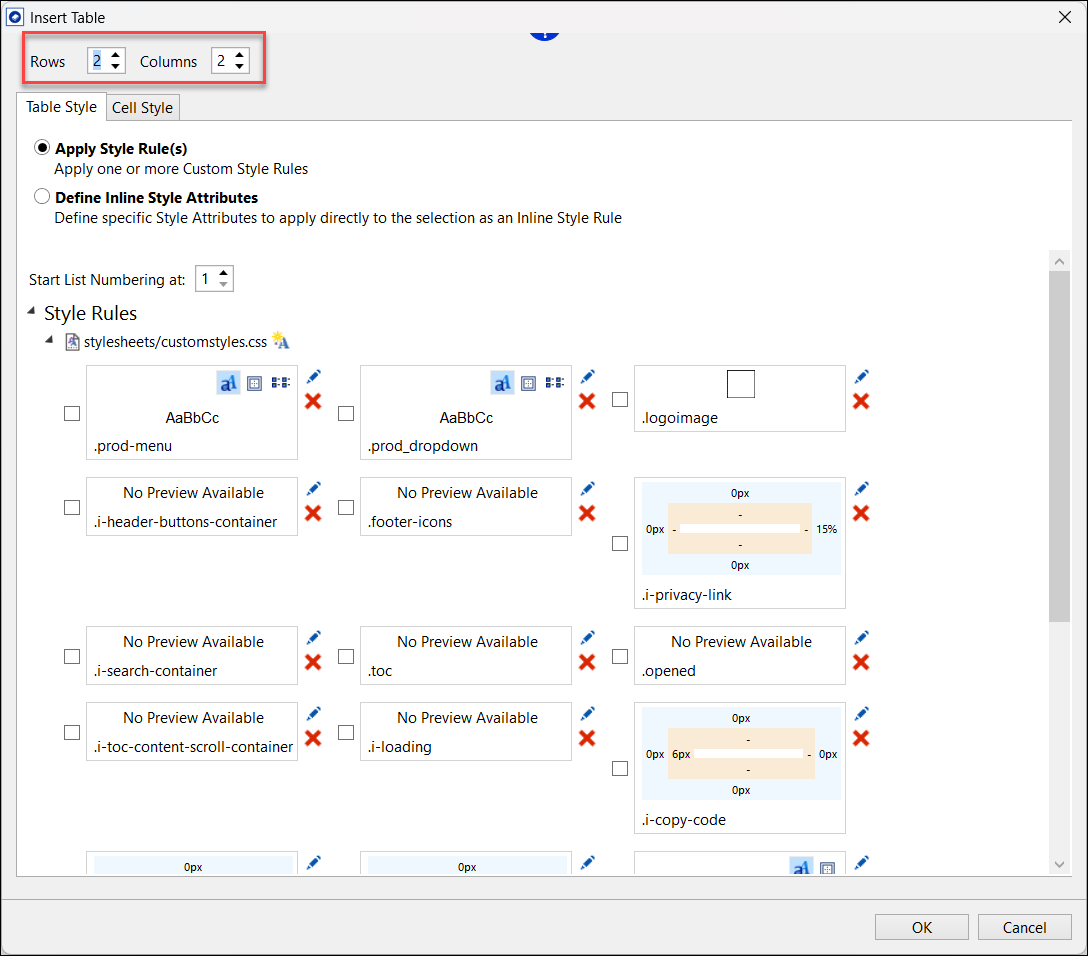
Task: Collapse the stylesheets/customstyles.css tree node
Action: tap(51, 341)
